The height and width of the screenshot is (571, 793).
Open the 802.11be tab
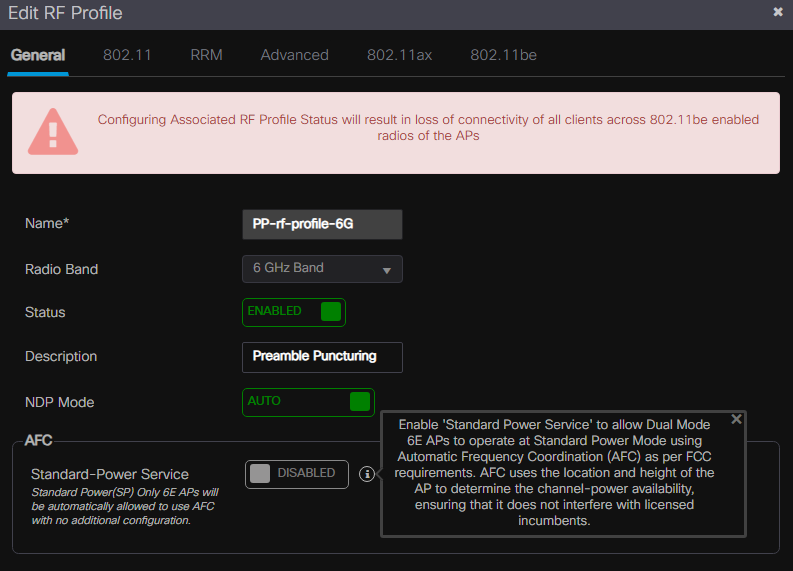click(x=503, y=55)
